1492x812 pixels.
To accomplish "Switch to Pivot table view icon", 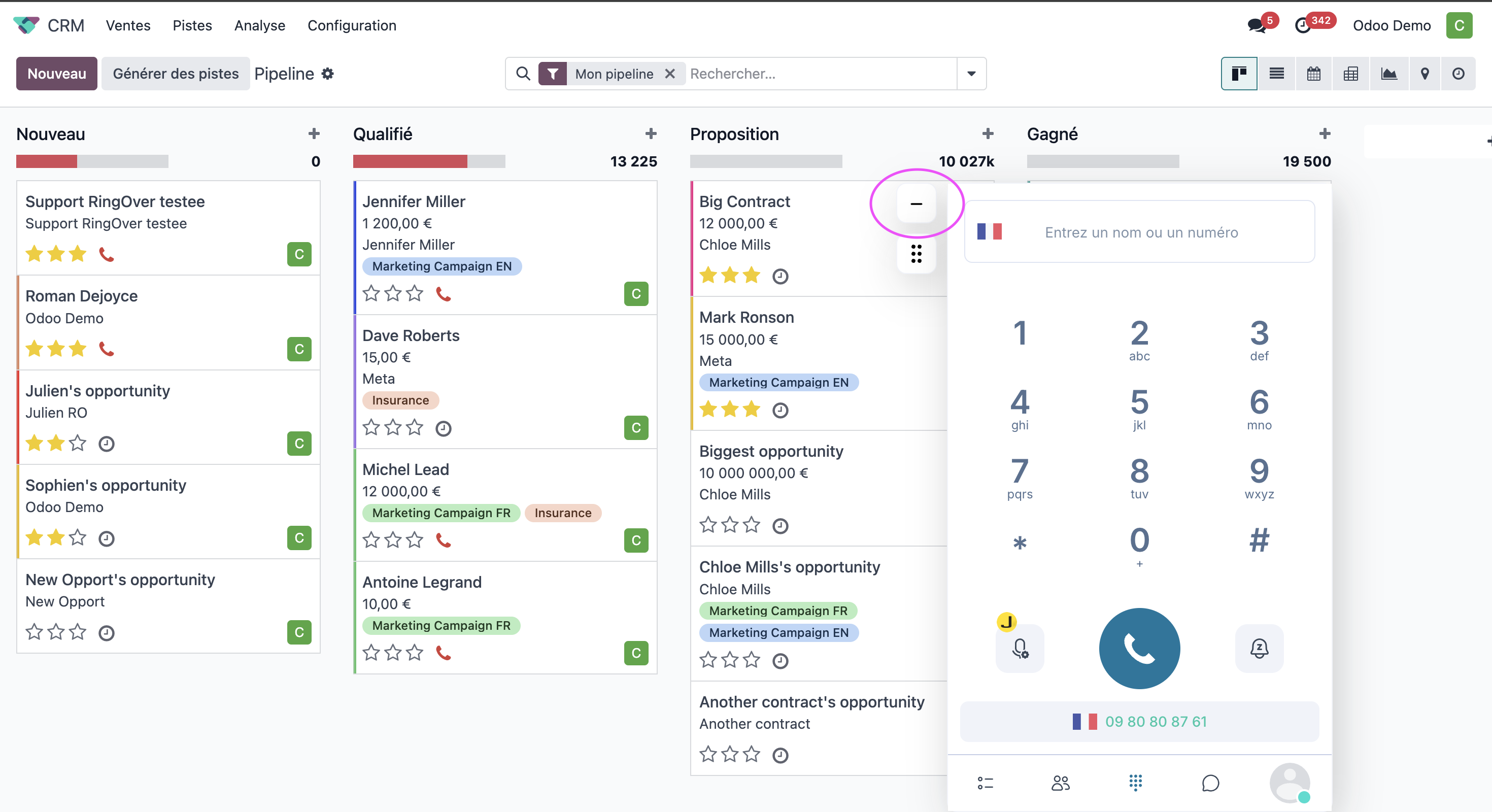I will [1351, 74].
